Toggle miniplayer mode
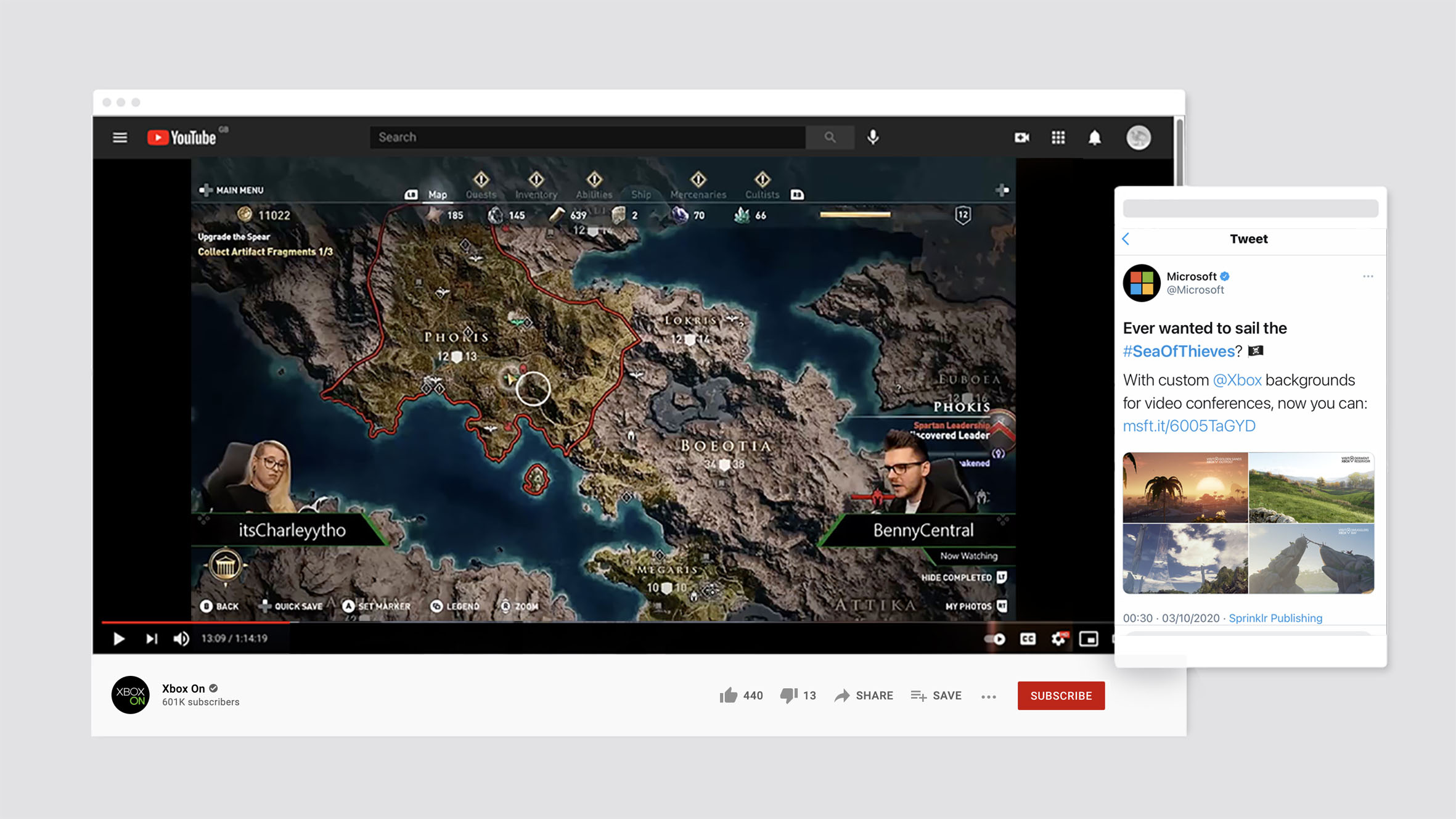The image size is (1456, 819). 1089,639
